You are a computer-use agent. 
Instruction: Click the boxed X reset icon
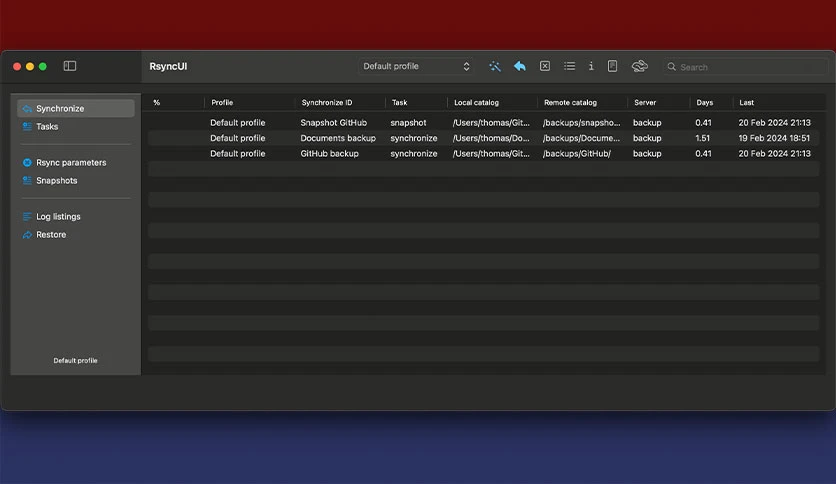point(544,66)
